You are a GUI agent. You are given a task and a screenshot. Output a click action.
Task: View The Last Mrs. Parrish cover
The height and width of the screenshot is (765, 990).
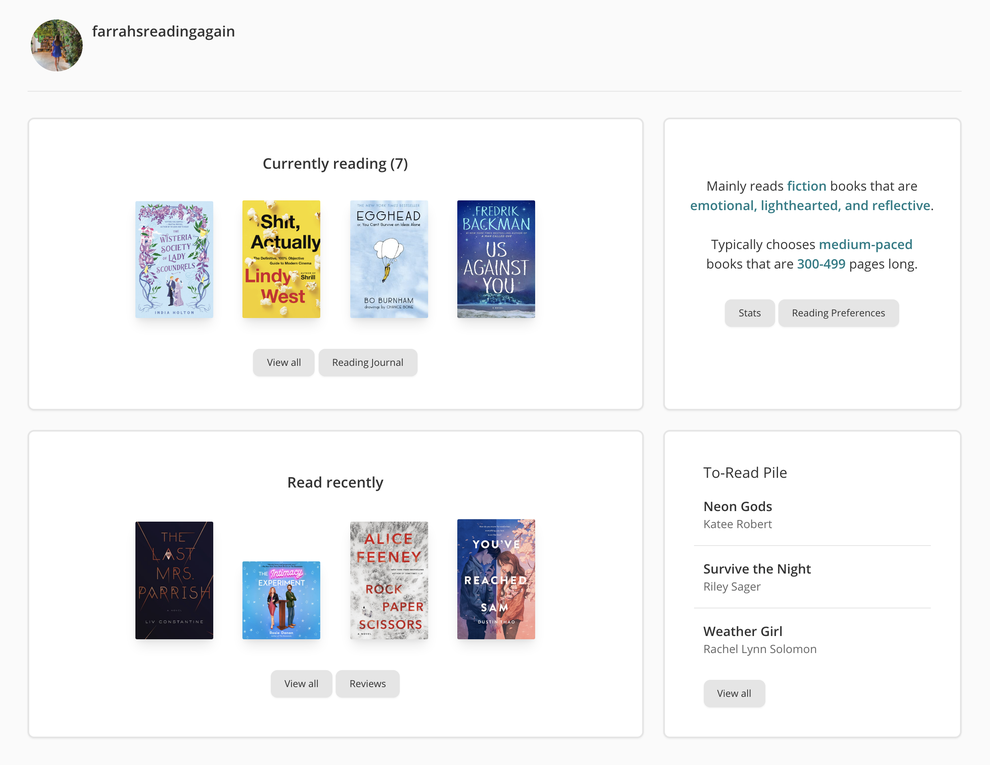pos(174,580)
